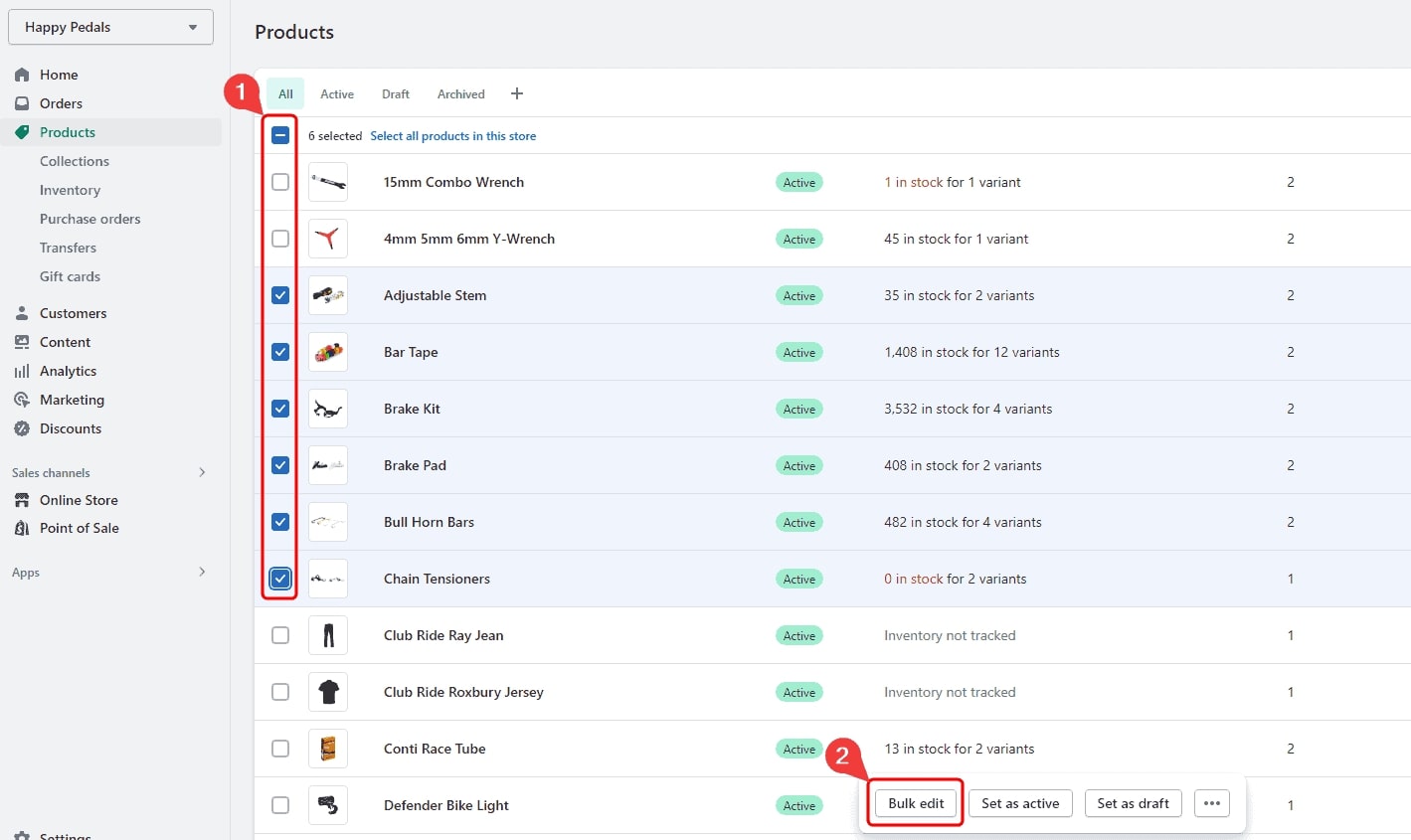Open Brake Kit product thumbnail
This screenshot has height=840, width=1411.
(328, 409)
